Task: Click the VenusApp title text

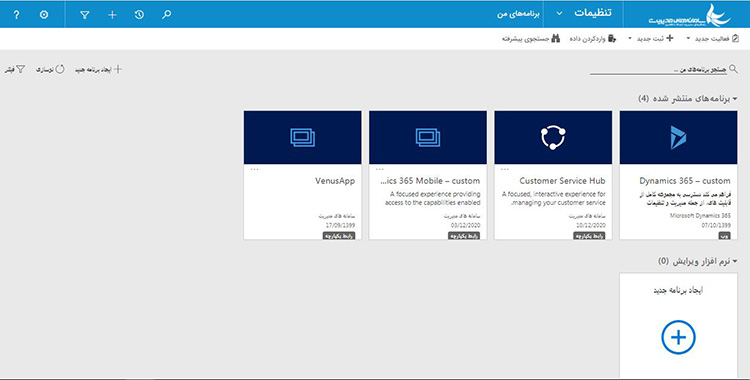Action: pos(335,181)
